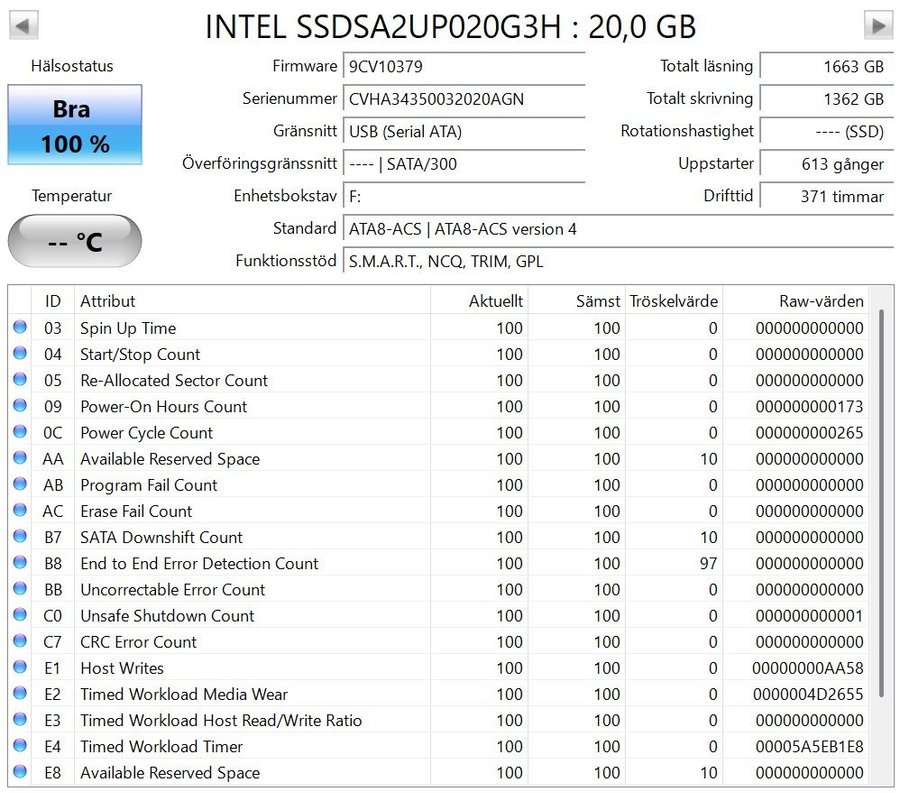
Task: Click the previous disk left arrow button
Action: [x=23, y=25]
